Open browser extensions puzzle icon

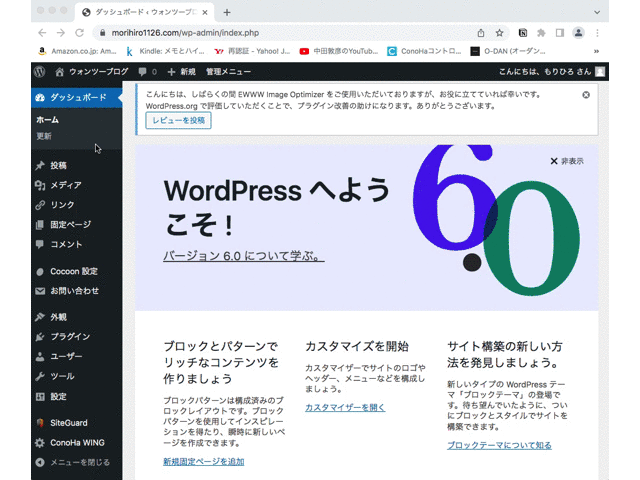[541, 33]
